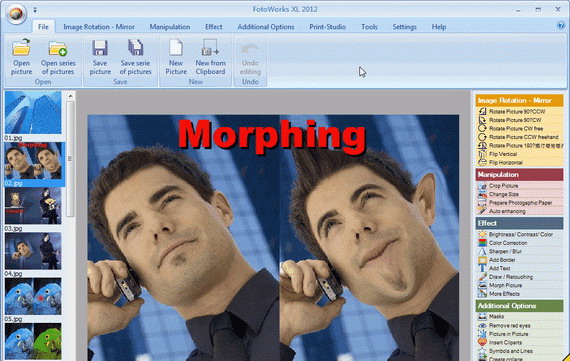Click the Rotate Picture CCW freehand icon
This screenshot has height=361, width=570.
click(x=482, y=137)
